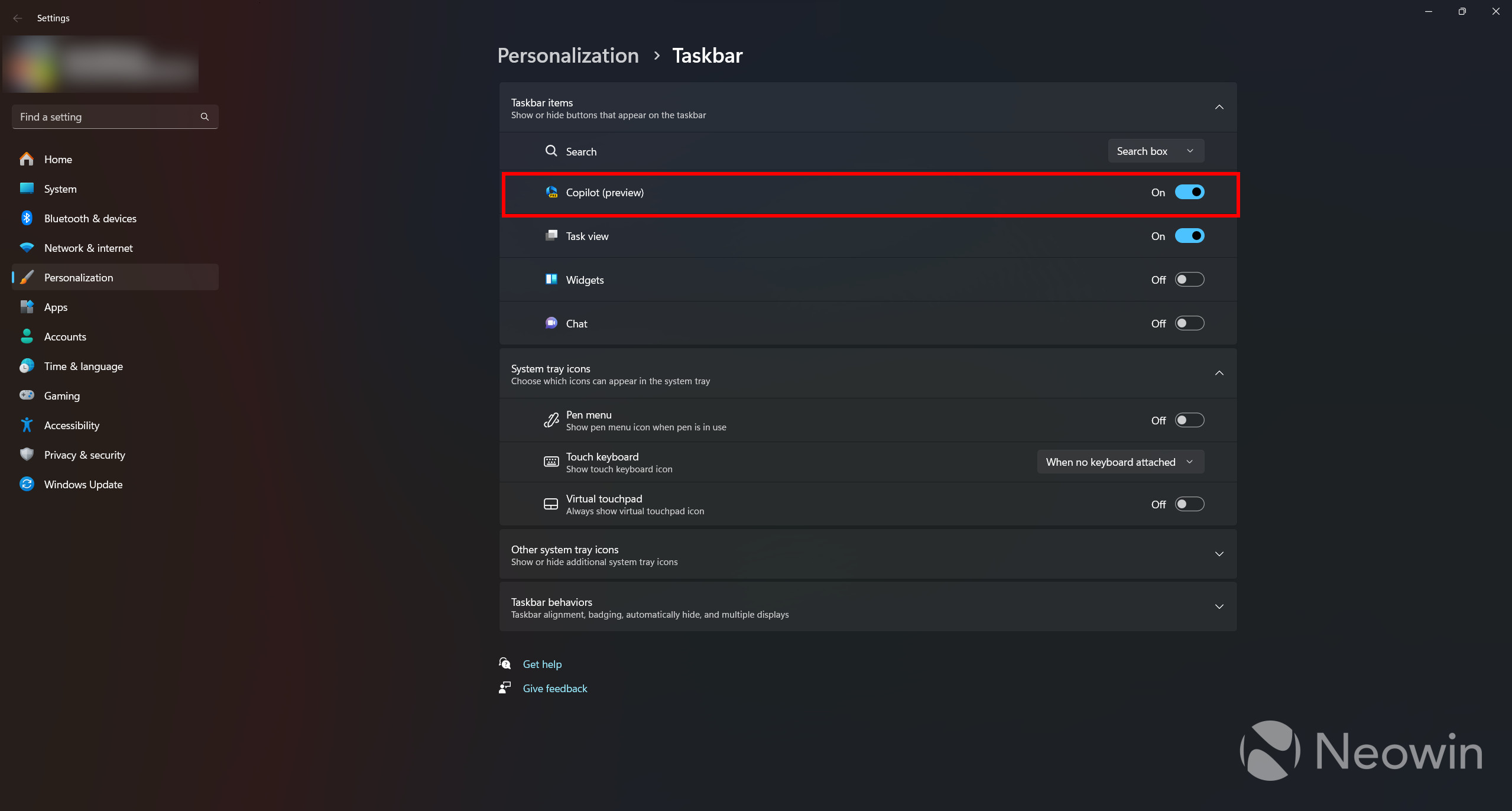The width and height of the screenshot is (1512, 811).
Task: Click the Network & internet Wi-Fi icon
Action: coord(27,248)
